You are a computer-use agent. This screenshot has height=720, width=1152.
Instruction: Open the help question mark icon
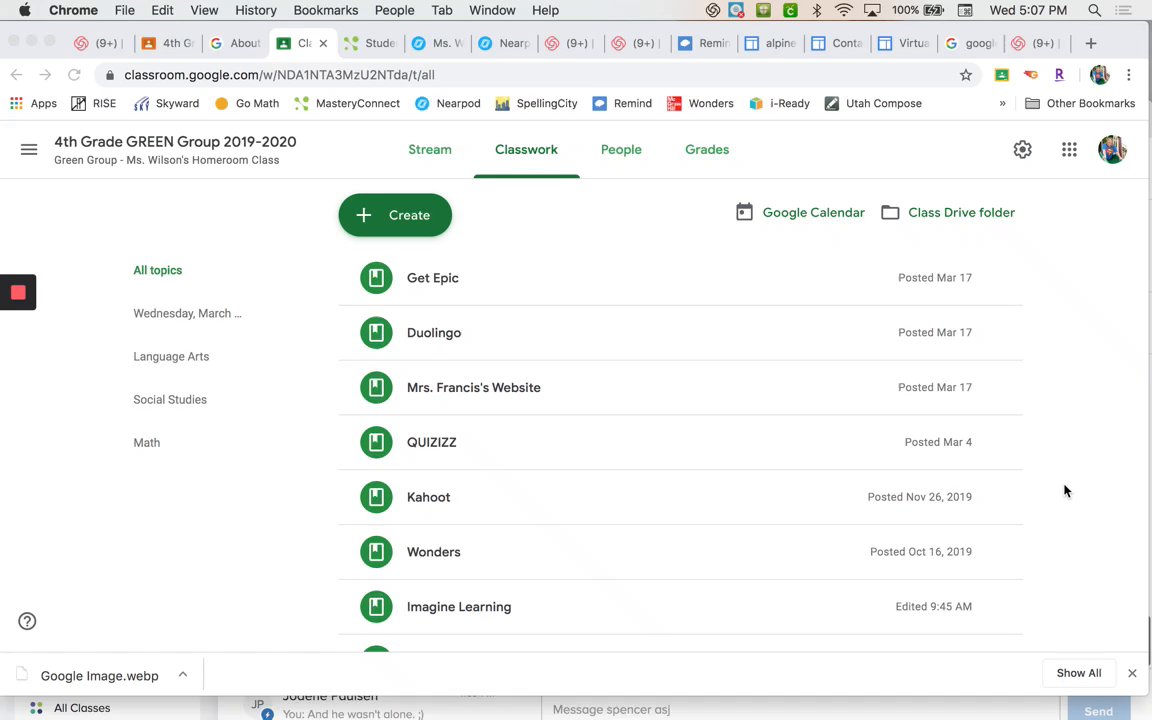pos(27,622)
